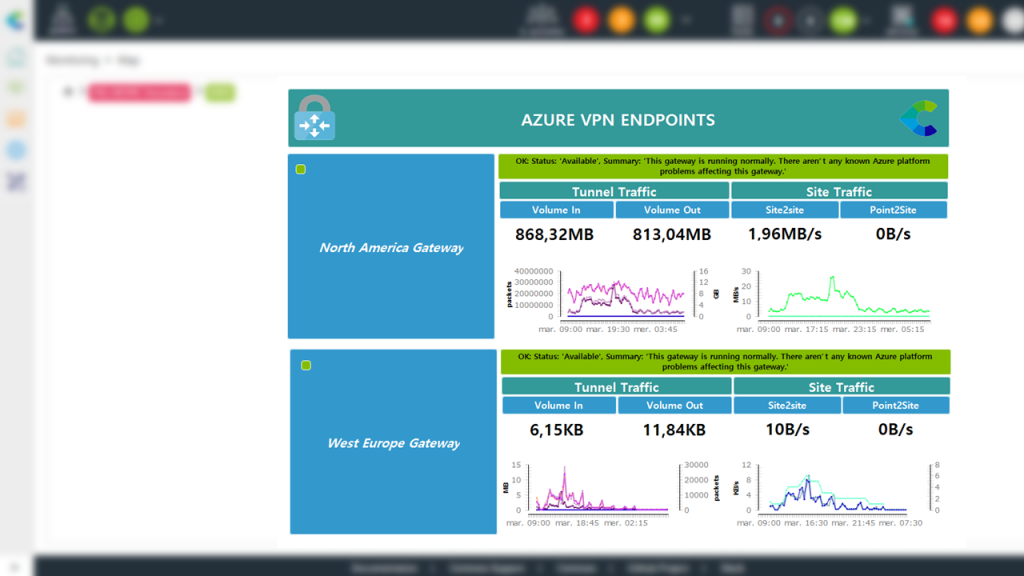Image resolution: width=1024 pixels, height=576 pixels.
Task: Click the red-outlined services counter circle
Action: [778, 20]
